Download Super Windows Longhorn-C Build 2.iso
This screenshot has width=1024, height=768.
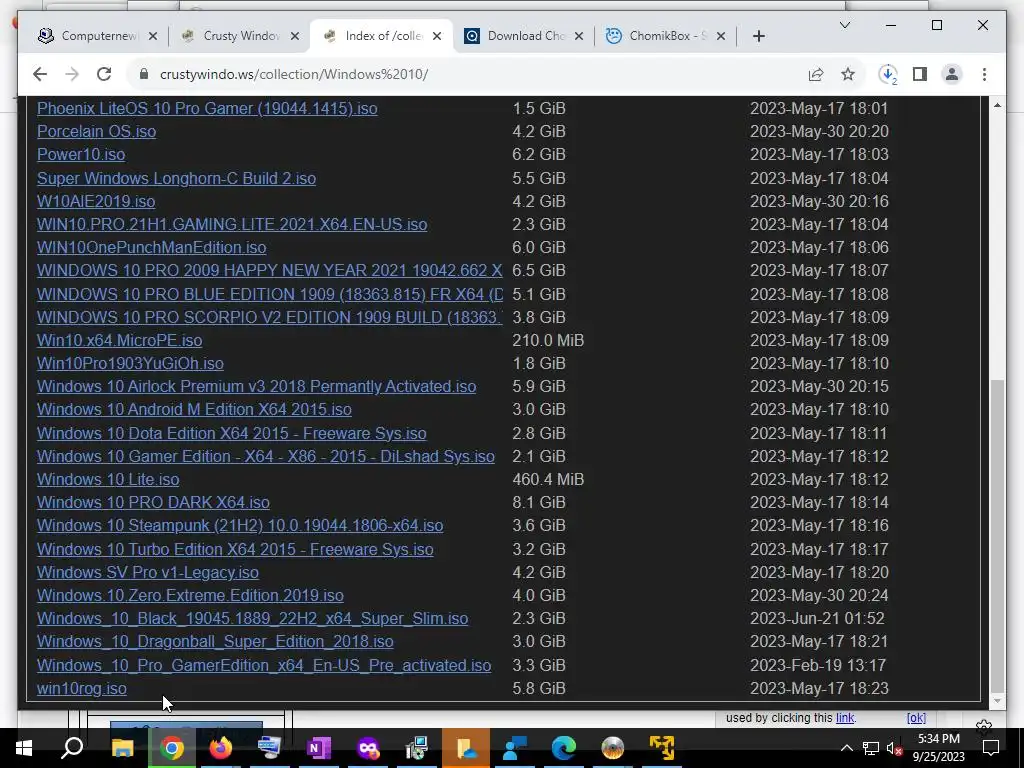pos(176,178)
